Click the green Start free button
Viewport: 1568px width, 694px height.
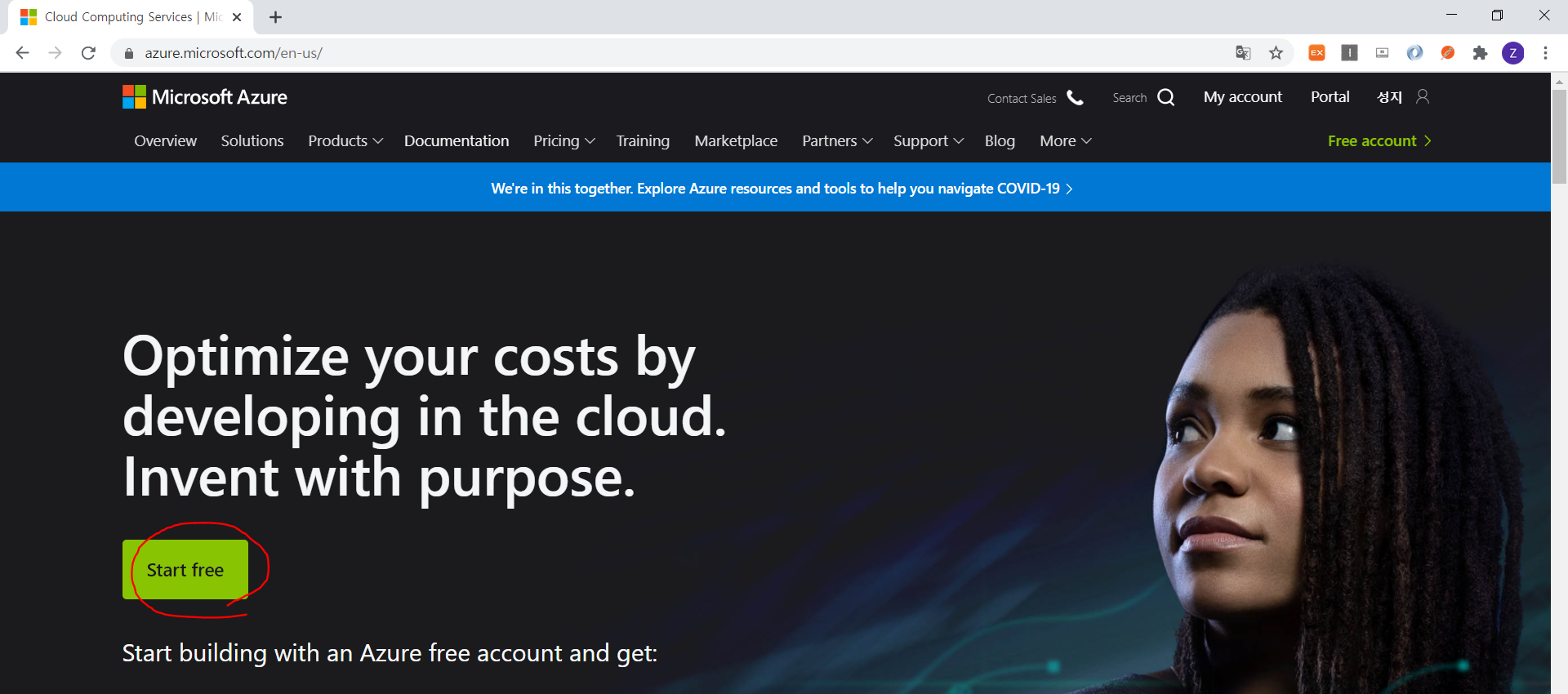pyautogui.click(x=185, y=570)
